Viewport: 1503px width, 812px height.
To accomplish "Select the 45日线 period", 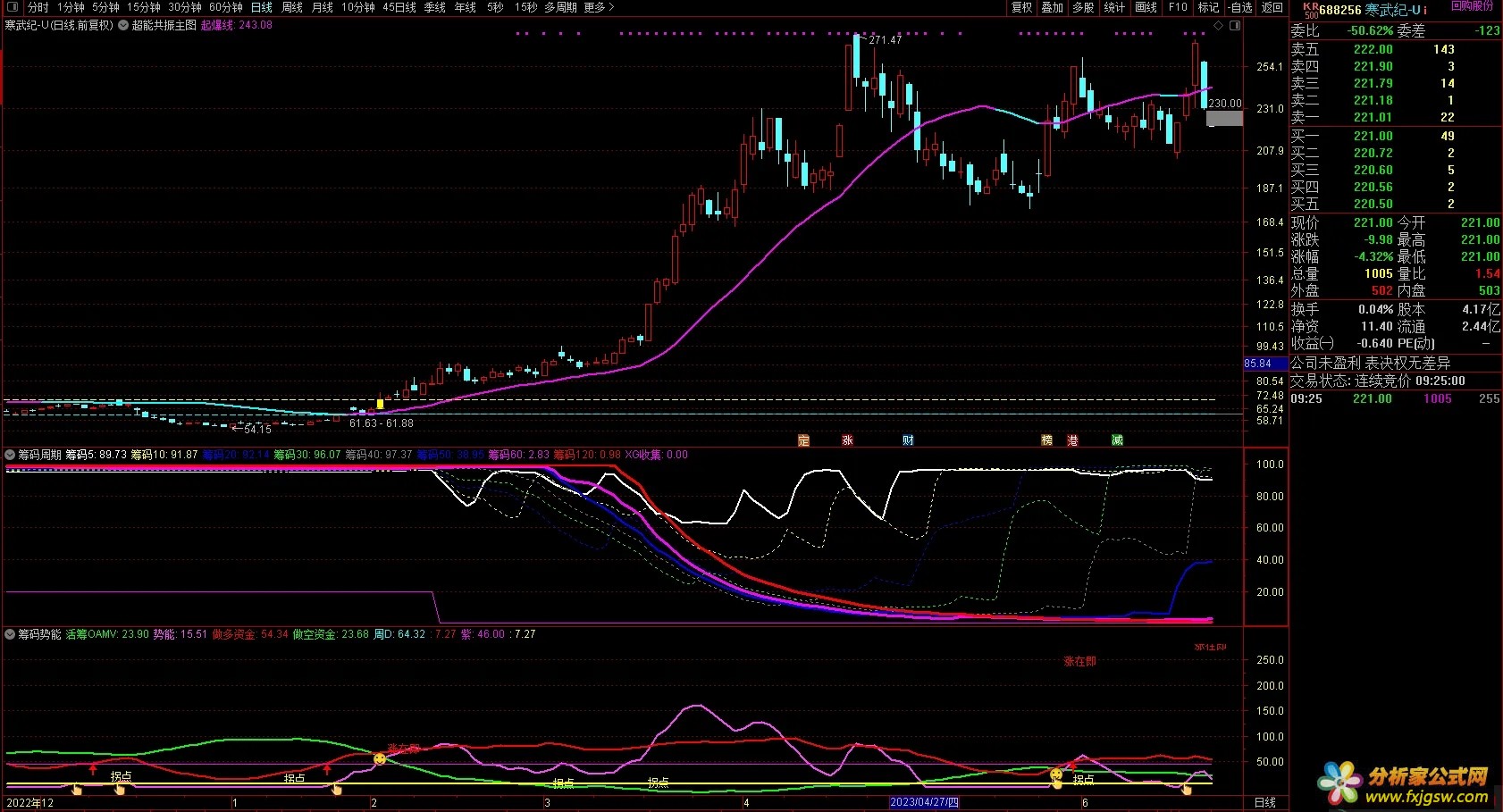I will tap(399, 7).
